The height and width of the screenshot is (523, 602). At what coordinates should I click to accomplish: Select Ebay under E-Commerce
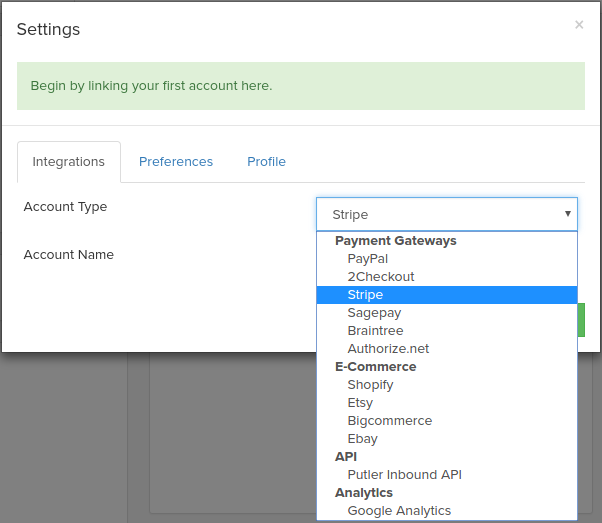[x=362, y=439]
